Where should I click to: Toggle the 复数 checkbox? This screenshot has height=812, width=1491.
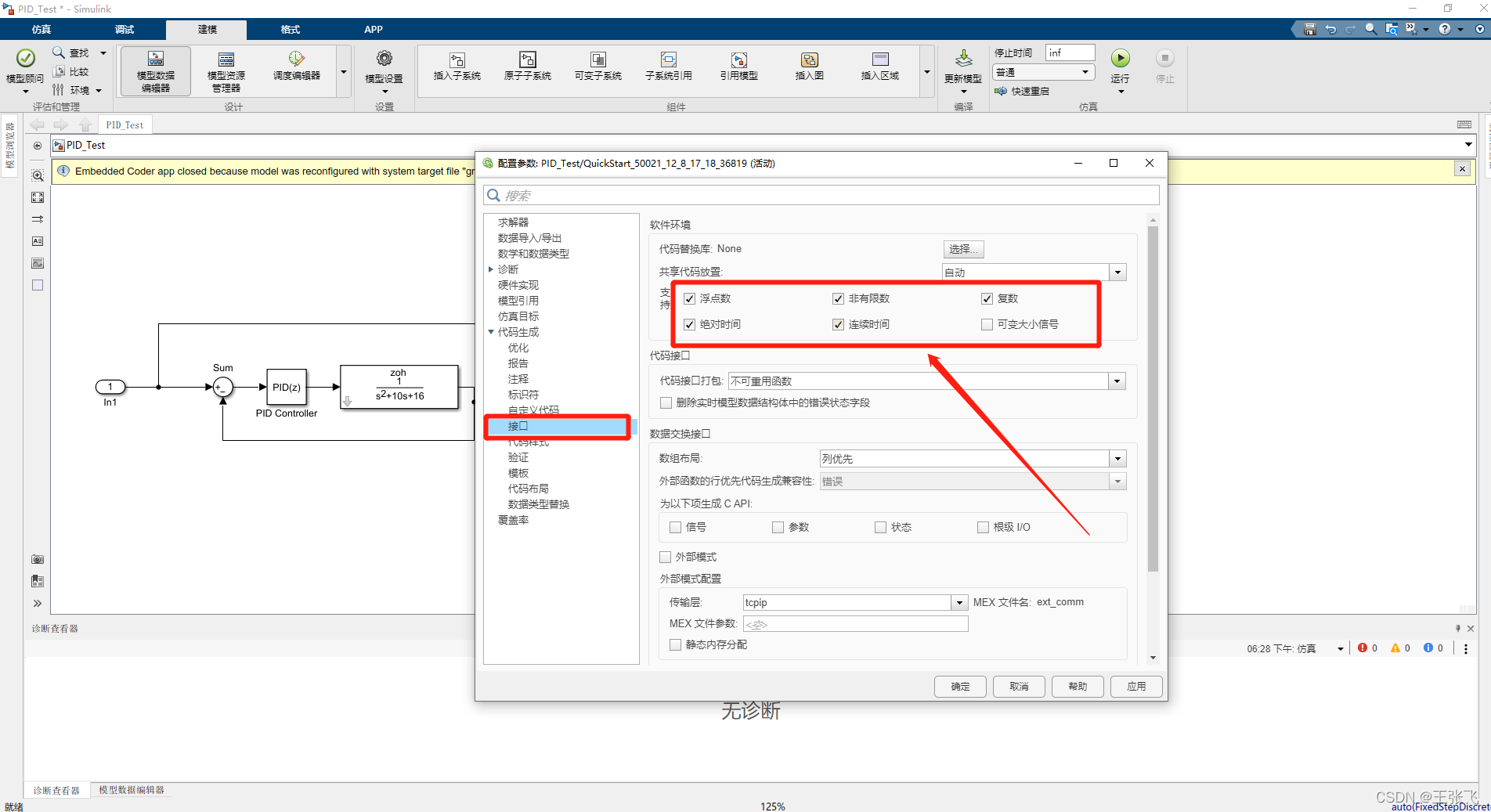tap(987, 298)
